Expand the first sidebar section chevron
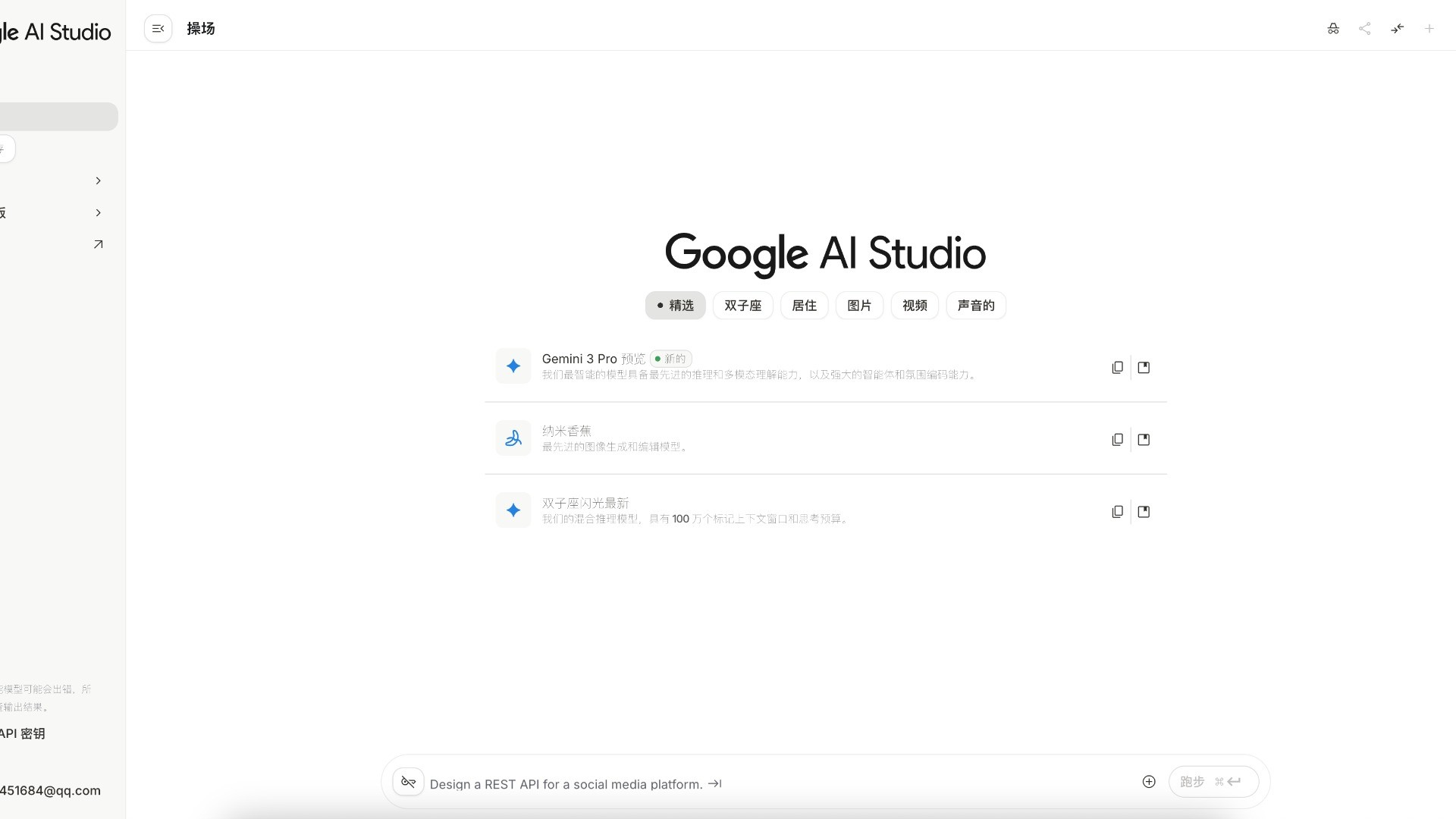The image size is (1456, 819). (98, 180)
